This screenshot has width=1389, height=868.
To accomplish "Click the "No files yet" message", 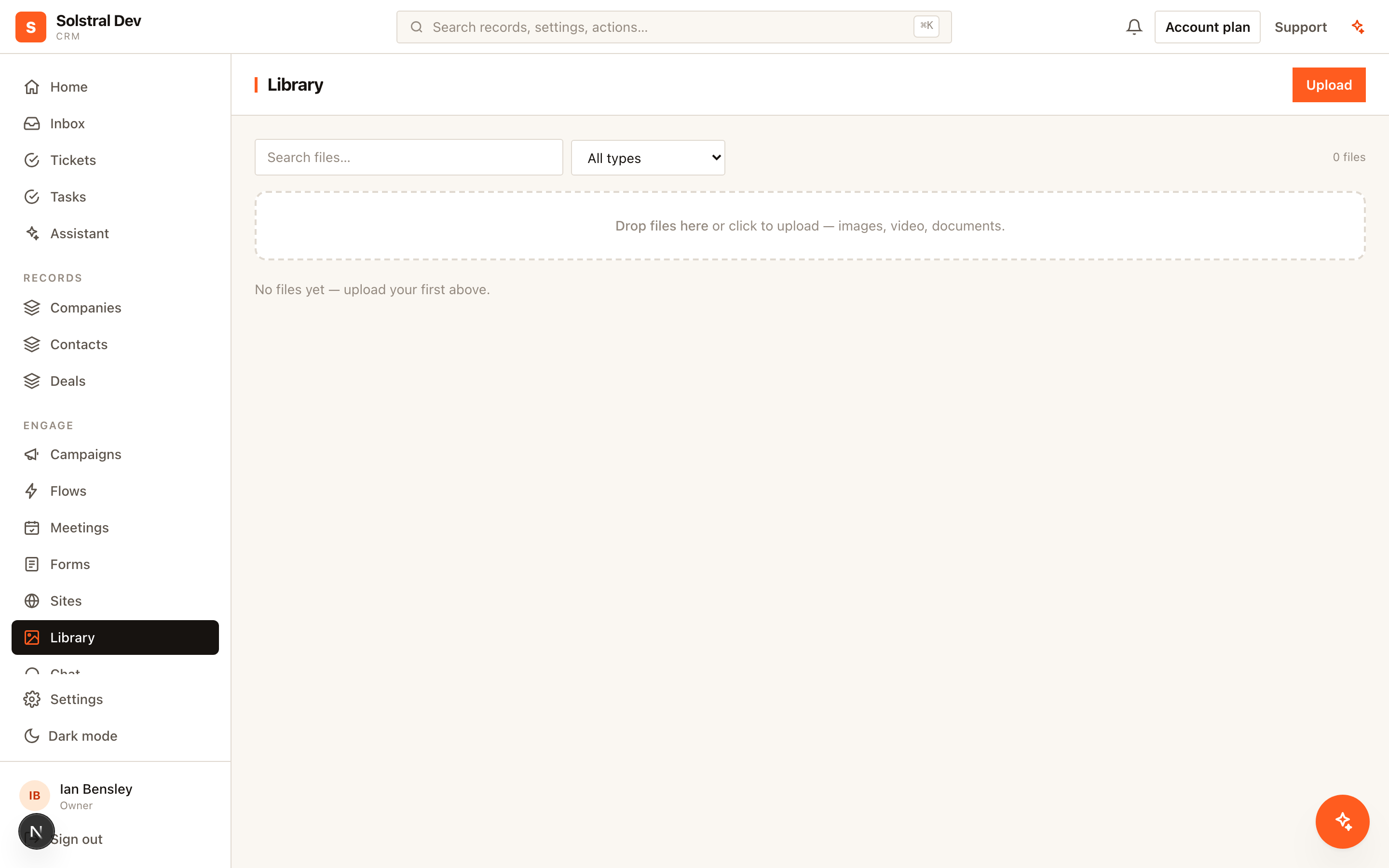I will point(372,289).
